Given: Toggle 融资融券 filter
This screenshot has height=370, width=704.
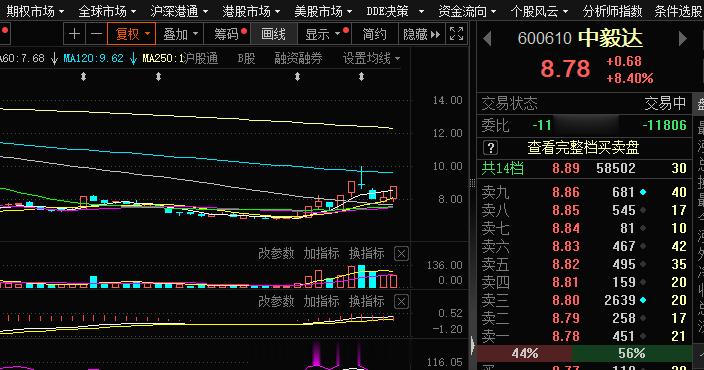Looking at the screenshot, I should (x=298, y=58).
